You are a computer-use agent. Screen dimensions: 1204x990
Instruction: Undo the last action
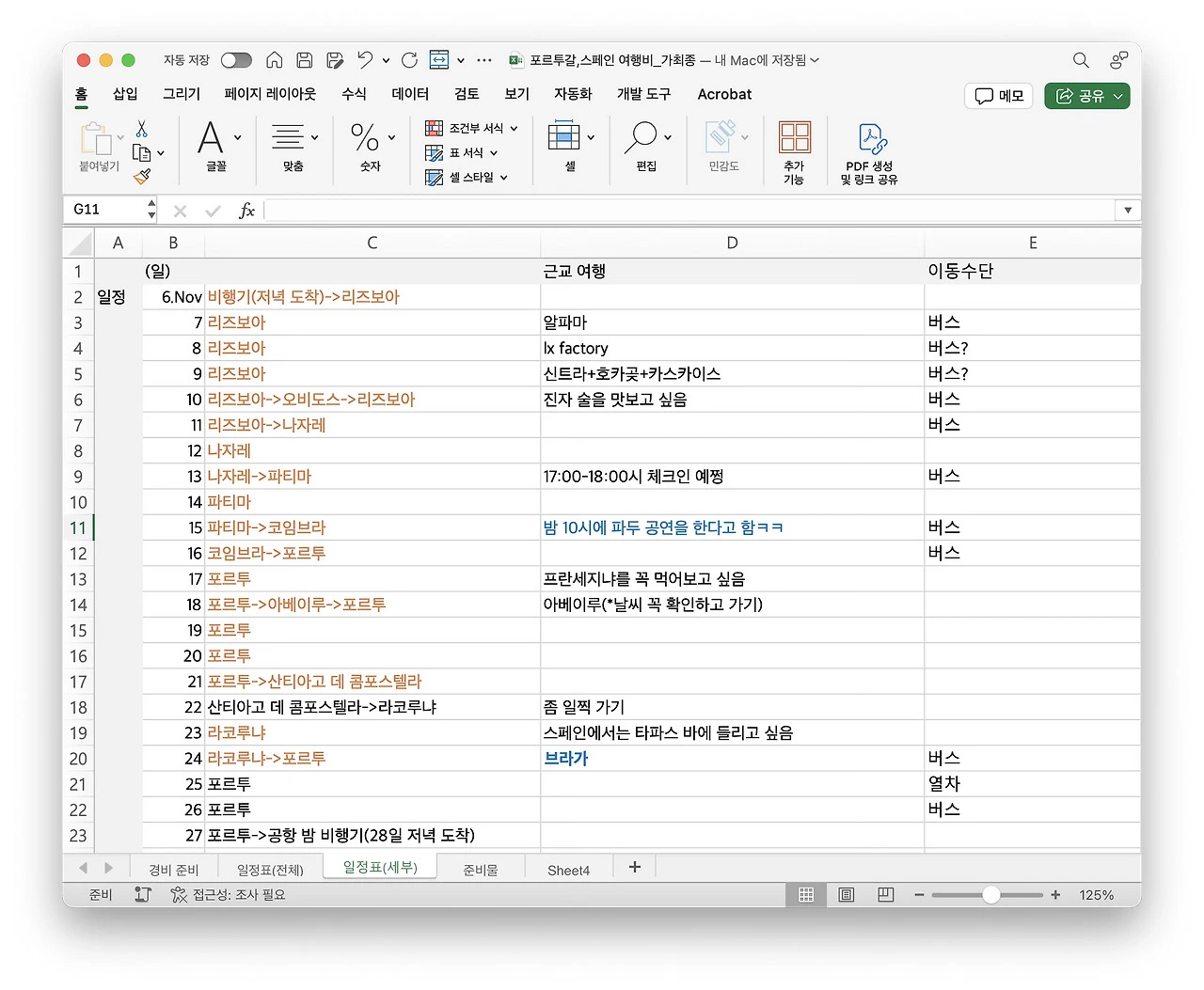365,60
